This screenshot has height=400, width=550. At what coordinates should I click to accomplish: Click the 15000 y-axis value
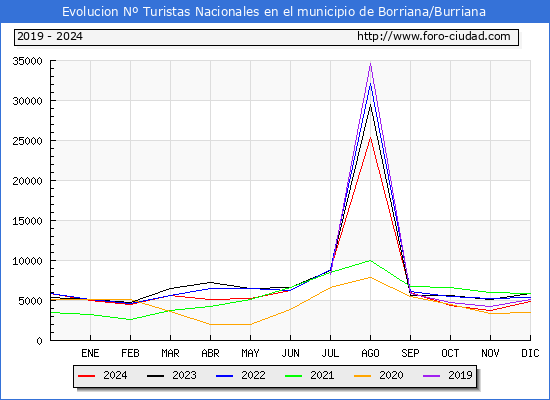[27, 221]
